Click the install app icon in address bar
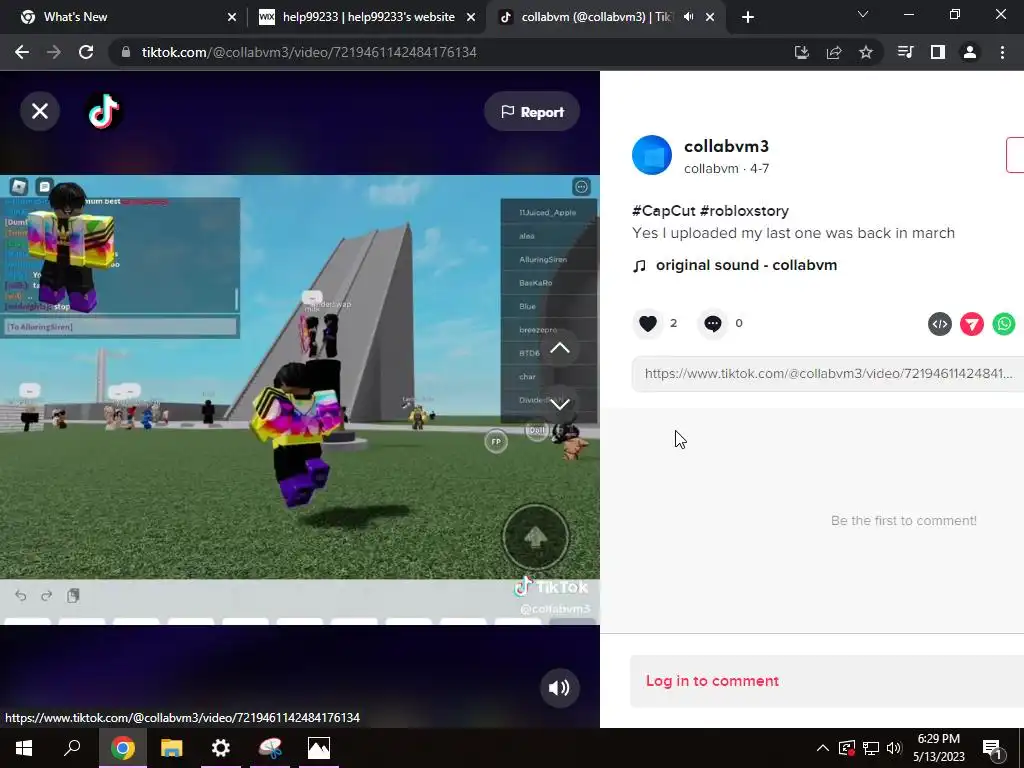The width and height of the screenshot is (1024, 768). 802,52
